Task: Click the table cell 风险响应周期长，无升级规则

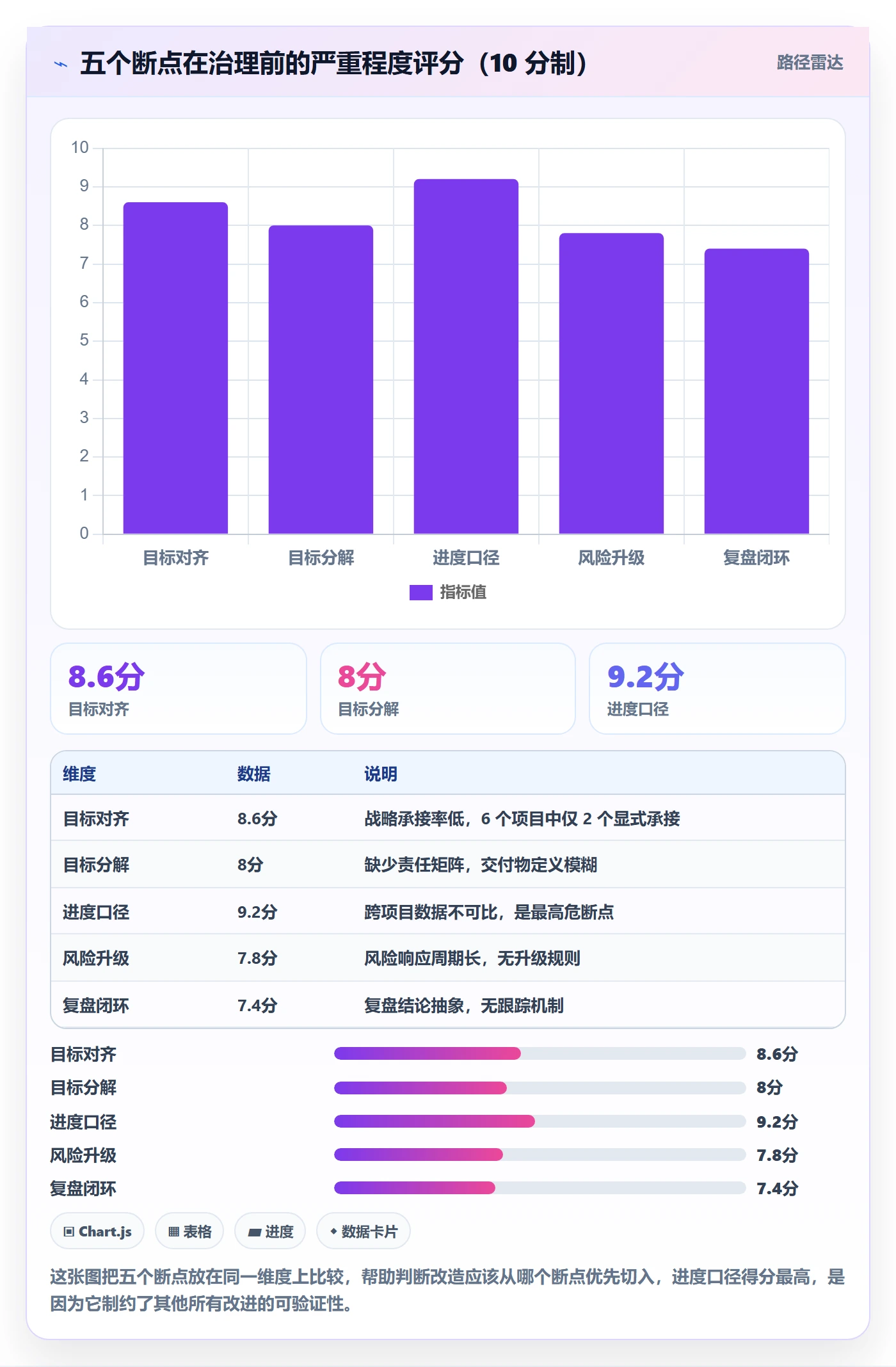Action: tap(472, 958)
